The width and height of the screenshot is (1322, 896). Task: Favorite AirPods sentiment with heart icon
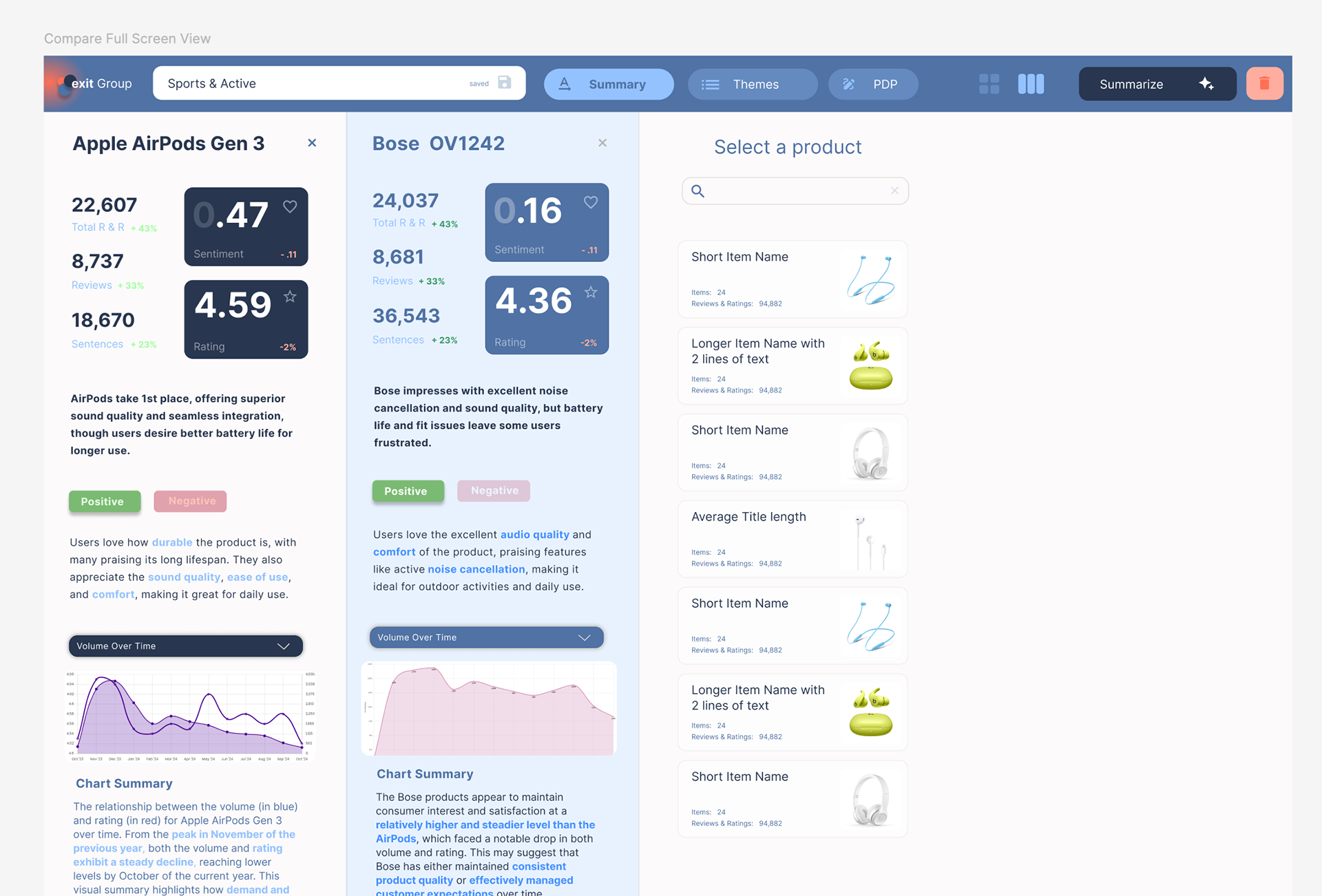[x=290, y=206]
